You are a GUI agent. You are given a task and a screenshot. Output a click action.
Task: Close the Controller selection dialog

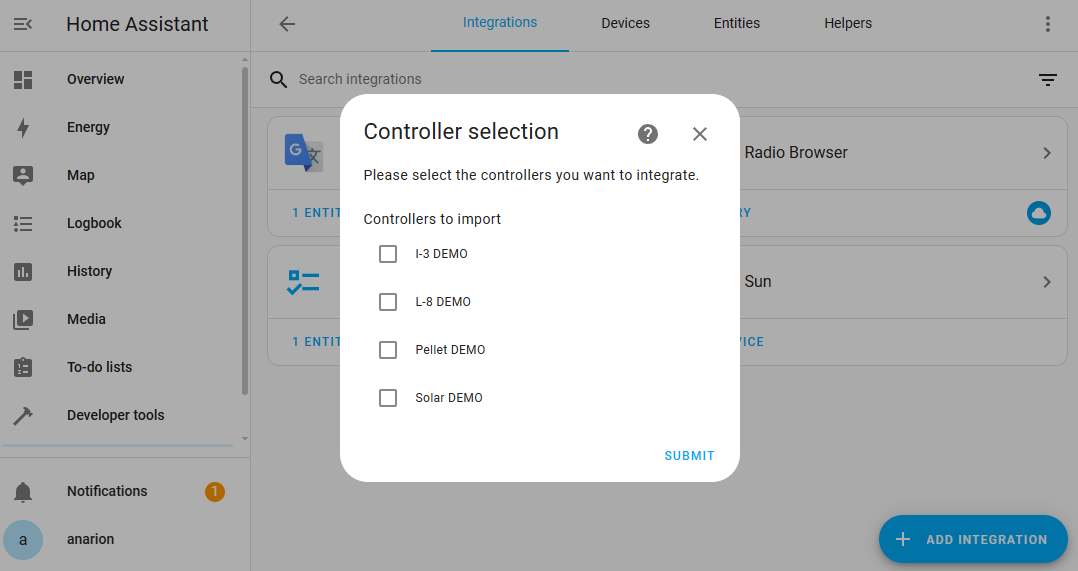pyautogui.click(x=700, y=134)
